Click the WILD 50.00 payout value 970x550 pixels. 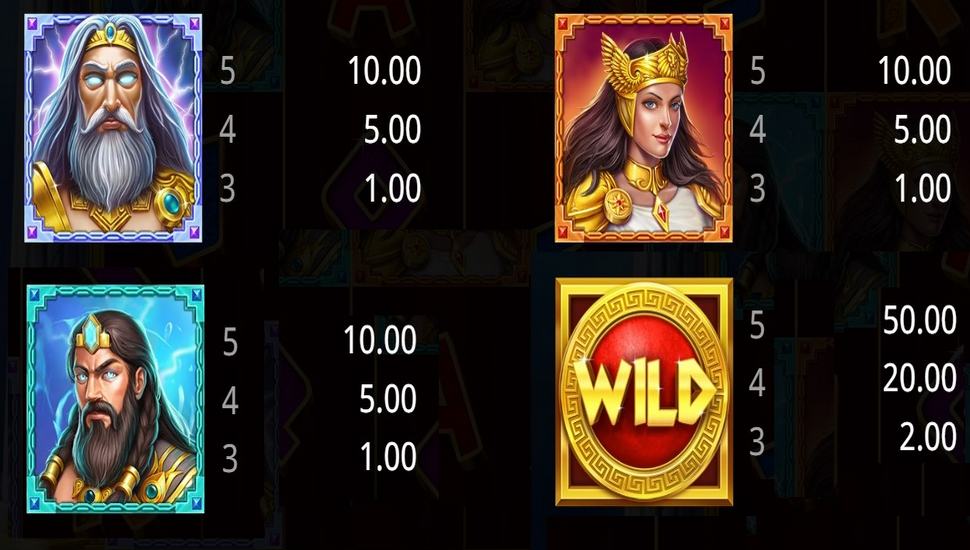pyautogui.click(x=920, y=320)
